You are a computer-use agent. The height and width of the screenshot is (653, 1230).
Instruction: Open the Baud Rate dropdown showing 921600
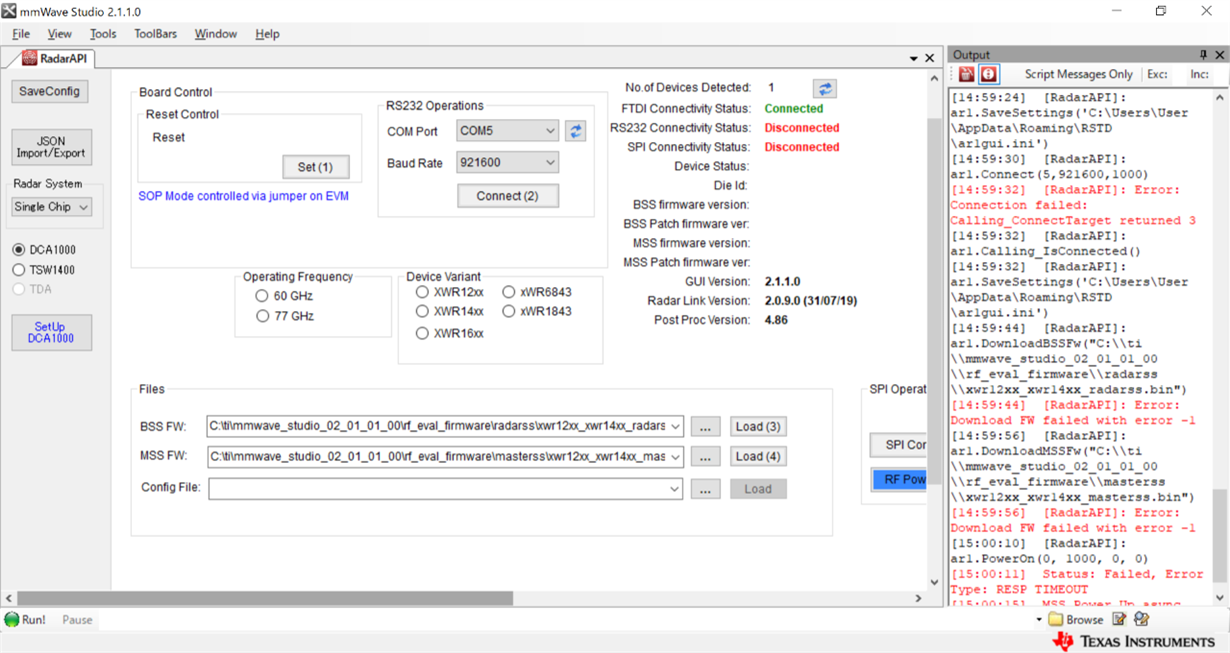[508, 162]
